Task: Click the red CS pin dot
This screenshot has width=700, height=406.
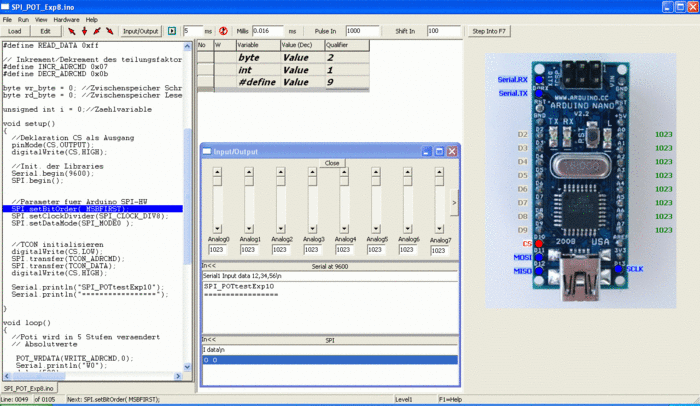Action: coord(539,243)
